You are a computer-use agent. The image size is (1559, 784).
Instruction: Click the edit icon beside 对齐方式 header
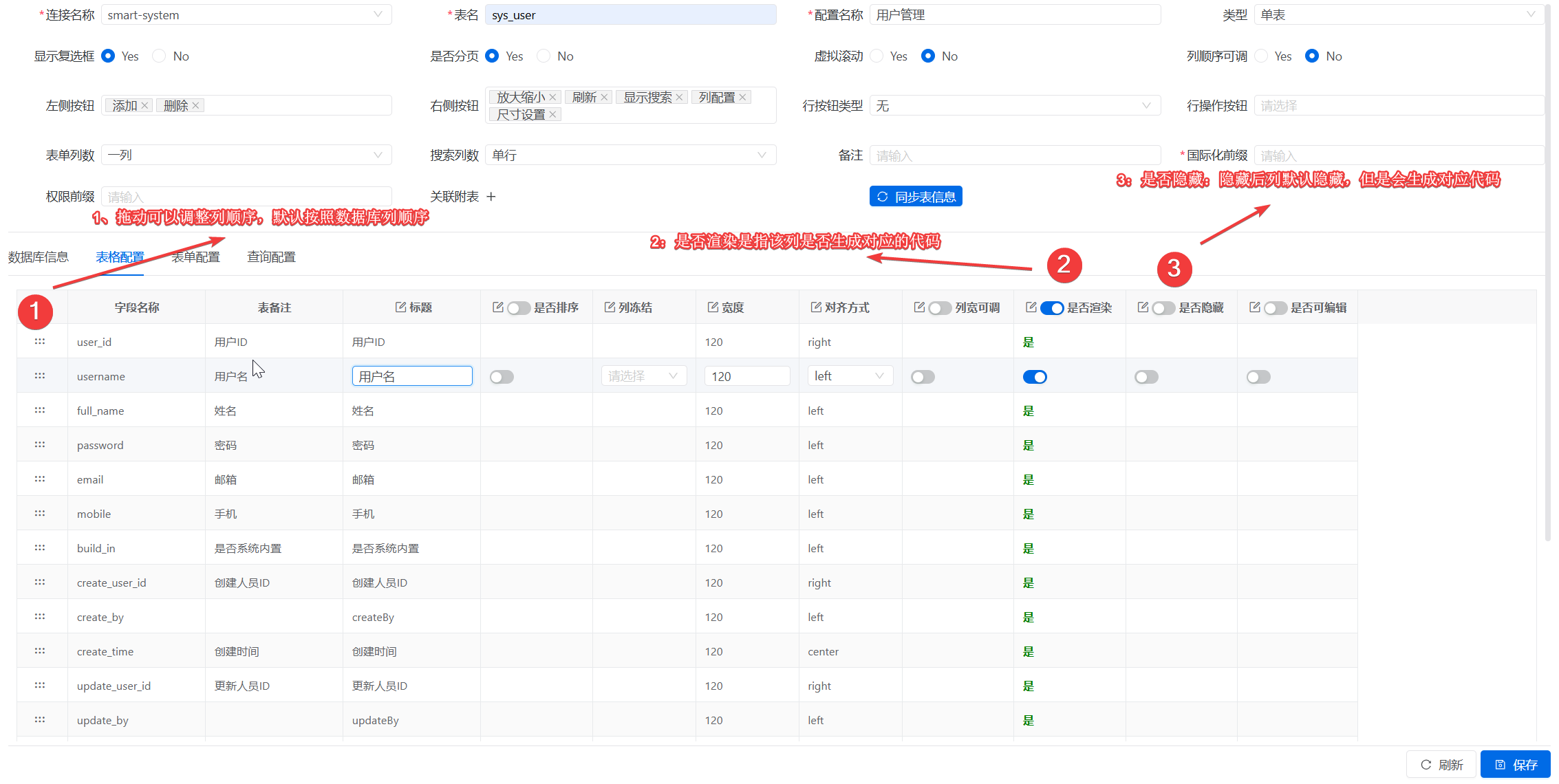tap(815, 307)
